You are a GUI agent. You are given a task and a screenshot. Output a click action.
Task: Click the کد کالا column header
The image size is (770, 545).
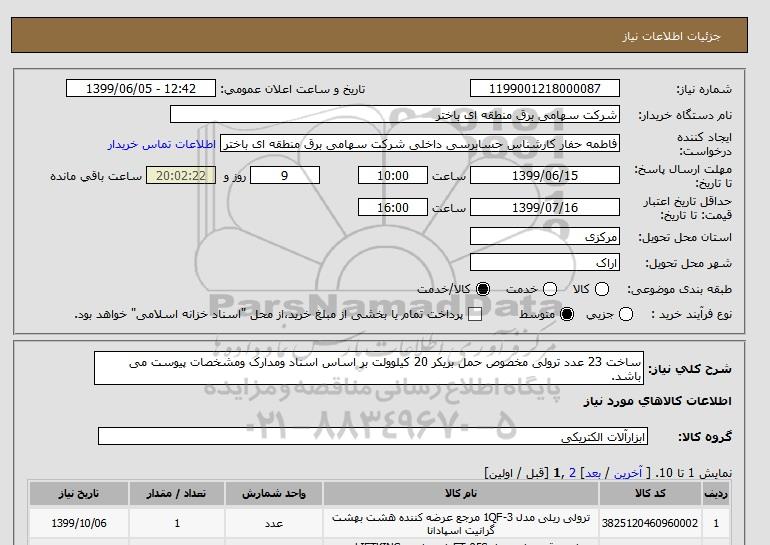pos(650,493)
